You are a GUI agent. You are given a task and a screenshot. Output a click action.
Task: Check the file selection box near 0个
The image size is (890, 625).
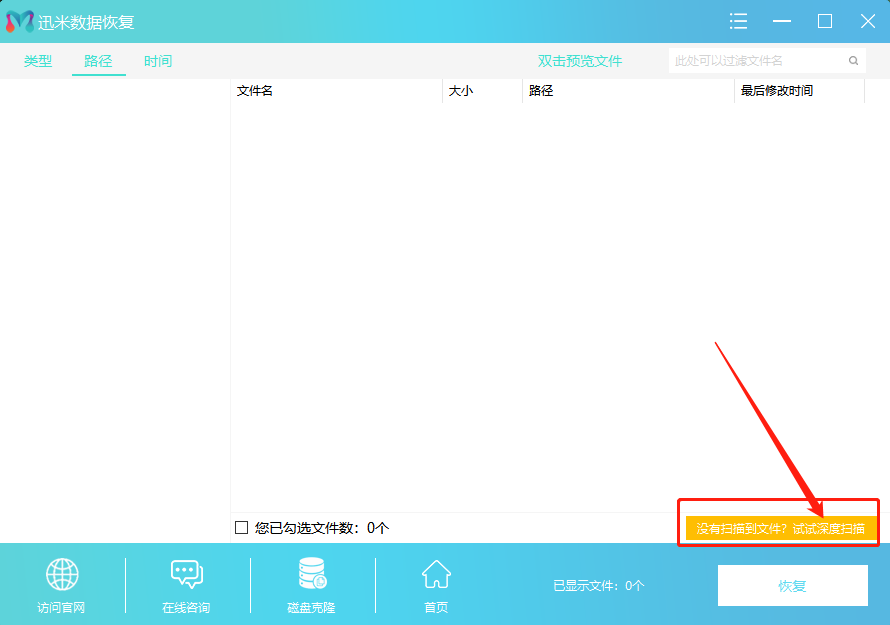(240, 527)
